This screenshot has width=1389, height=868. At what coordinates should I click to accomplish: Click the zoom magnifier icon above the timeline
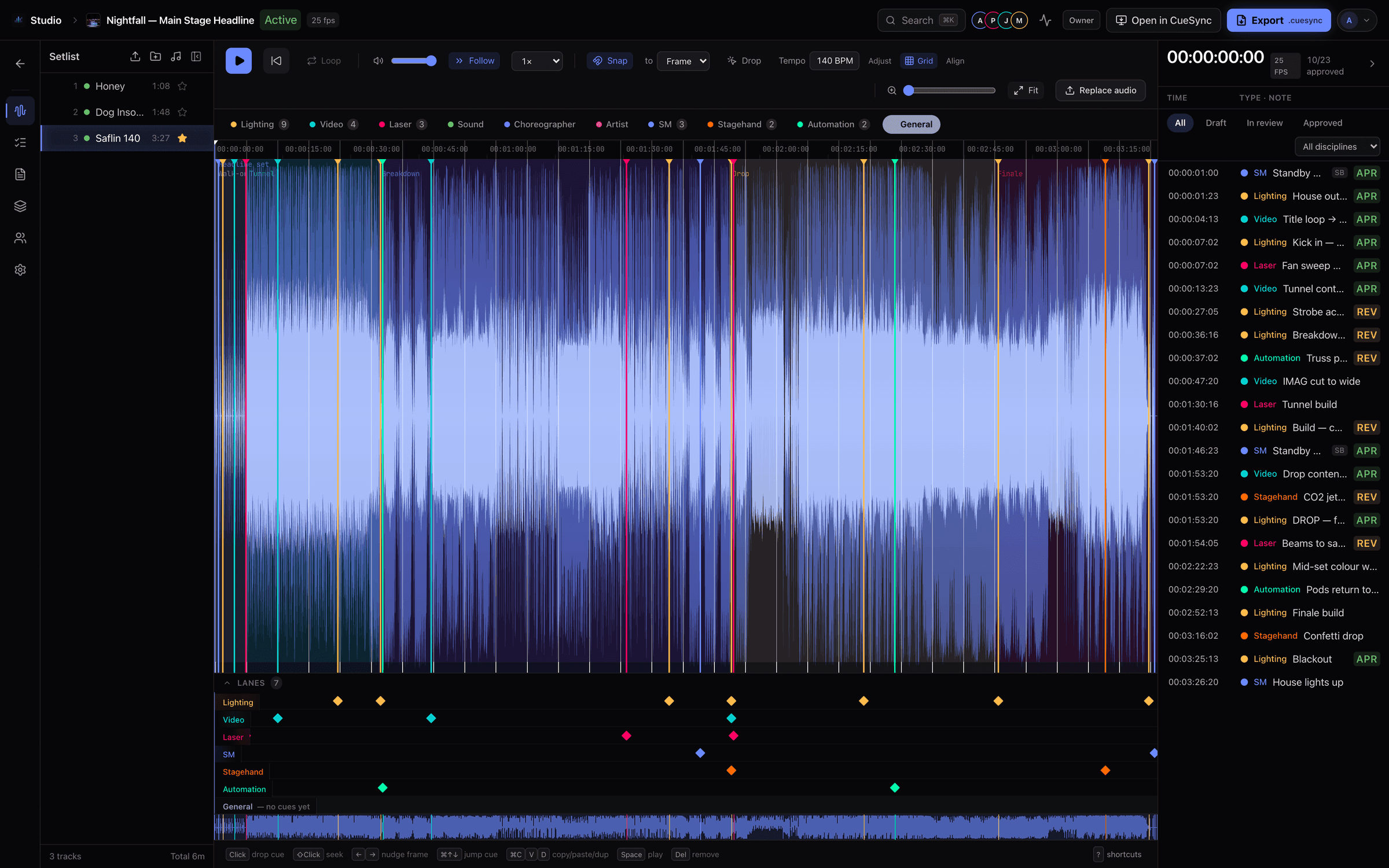point(892,90)
